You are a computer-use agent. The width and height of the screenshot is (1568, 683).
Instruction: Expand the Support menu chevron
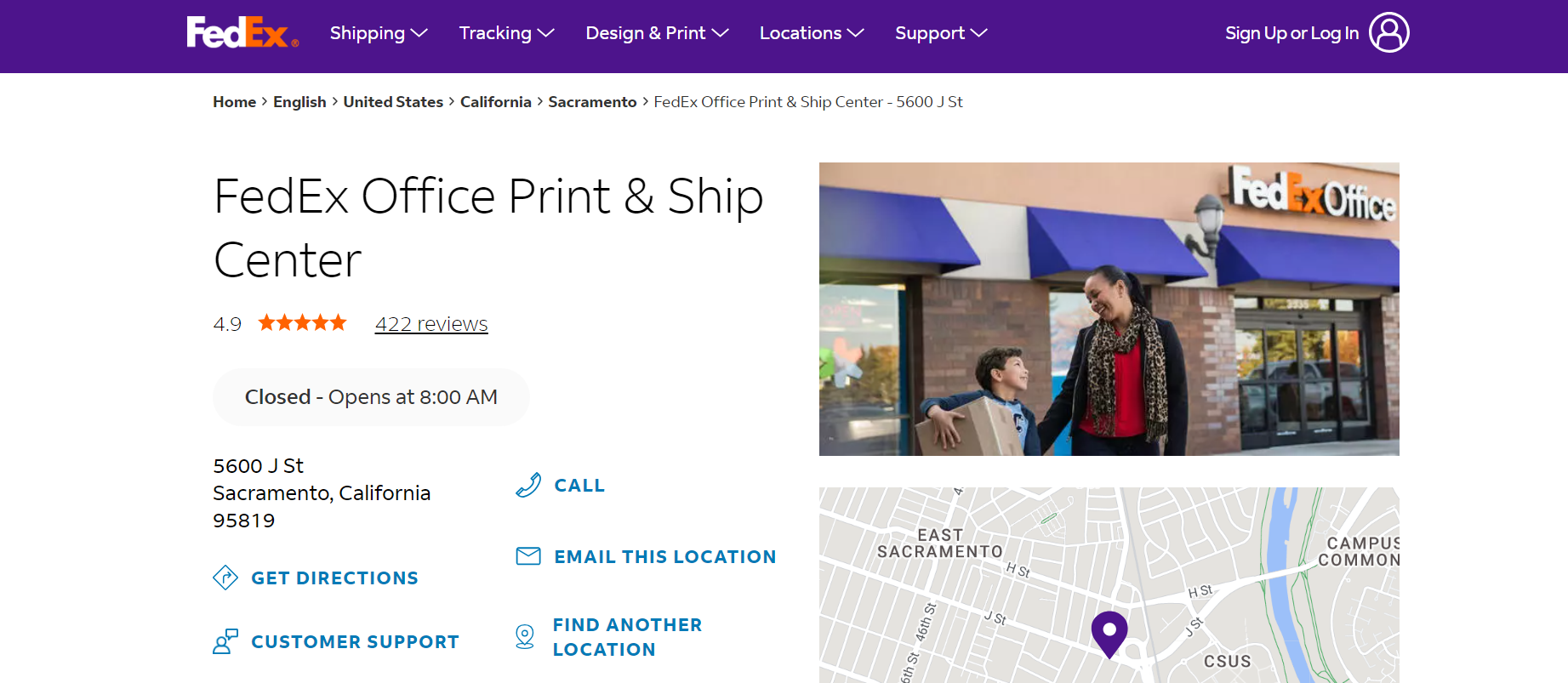pos(978,33)
